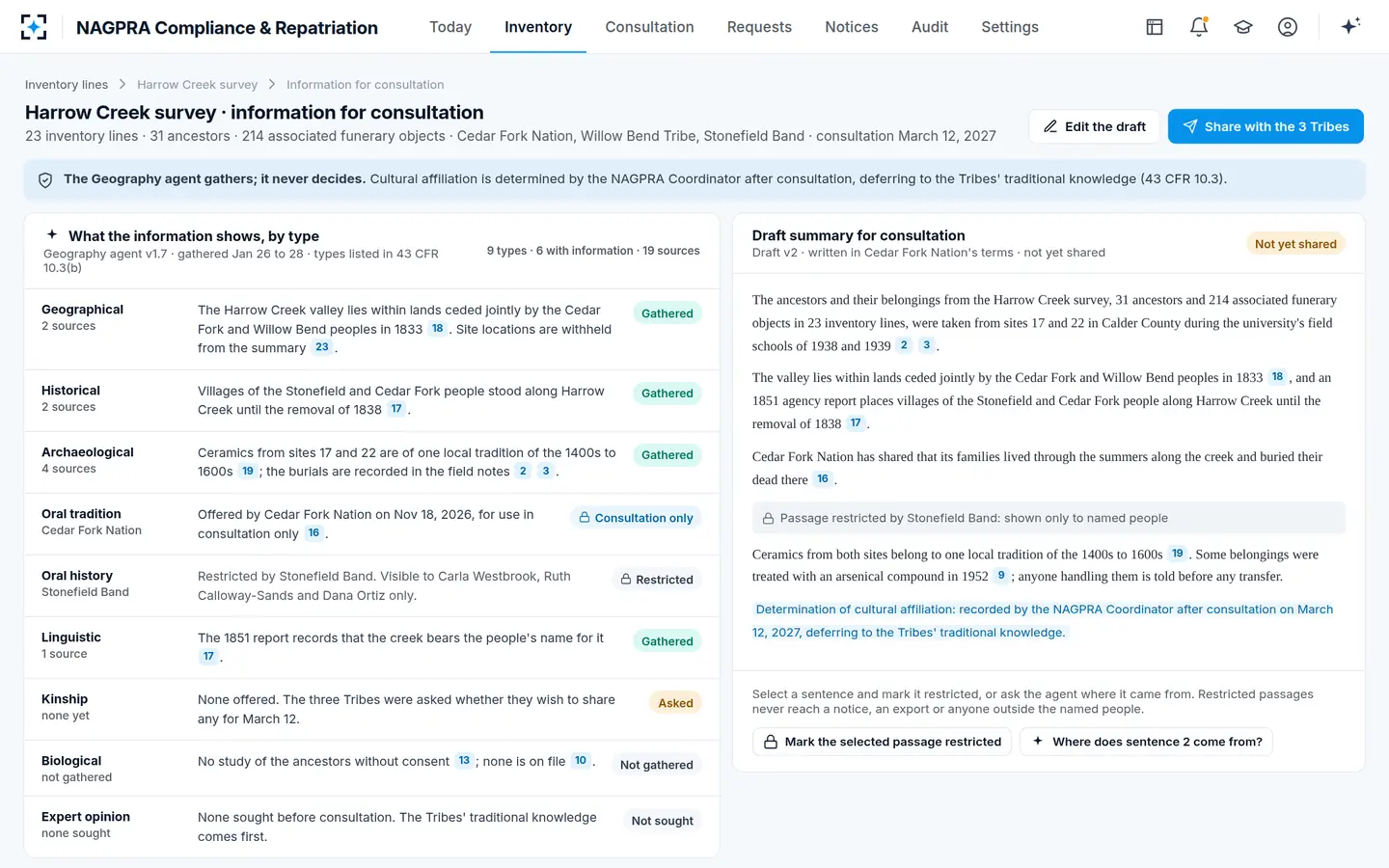Open the Audit tab
The width and height of the screenshot is (1389, 868).
point(930,27)
